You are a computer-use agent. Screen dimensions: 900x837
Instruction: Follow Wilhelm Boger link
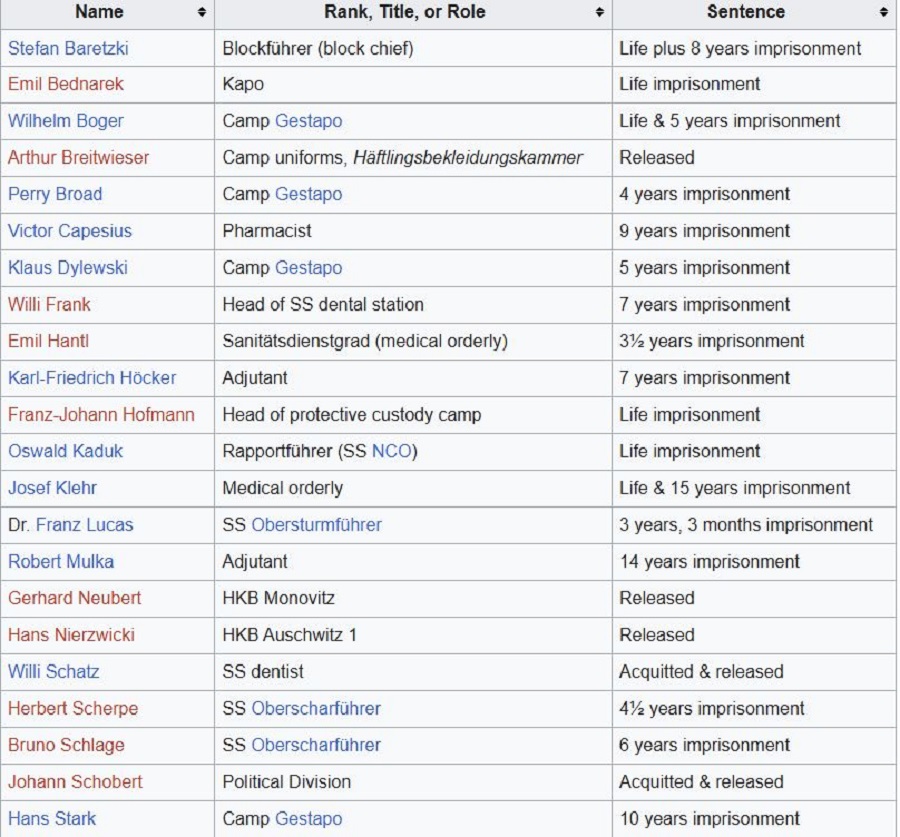click(x=66, y=121)
